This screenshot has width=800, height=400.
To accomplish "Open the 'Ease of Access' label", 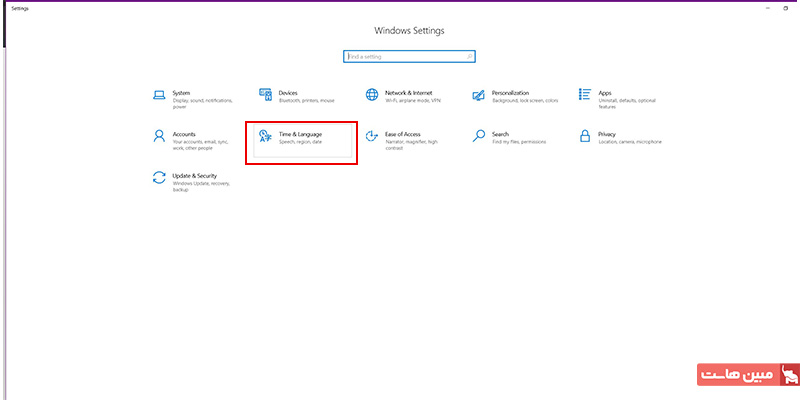I will [x=403, y=133].
